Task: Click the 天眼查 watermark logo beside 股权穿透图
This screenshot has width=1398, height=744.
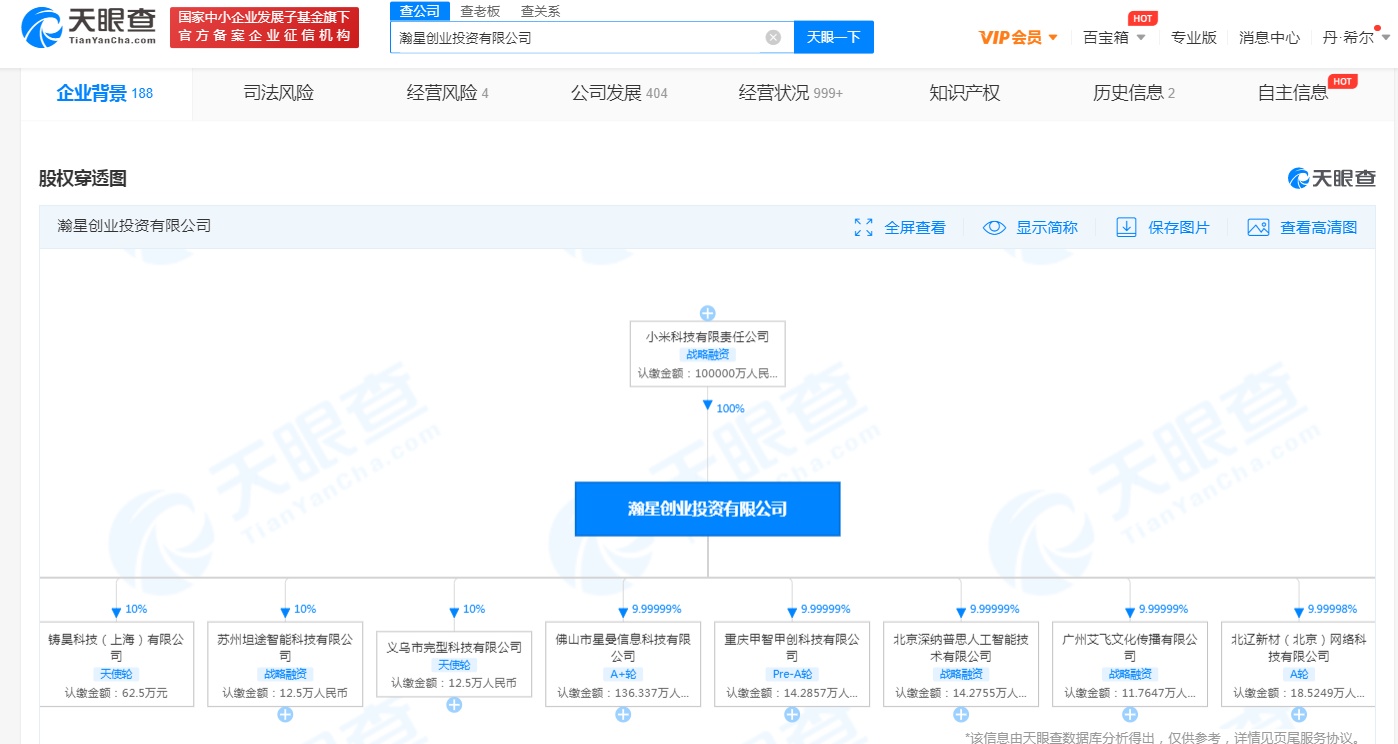Action: coord(1331,178)
